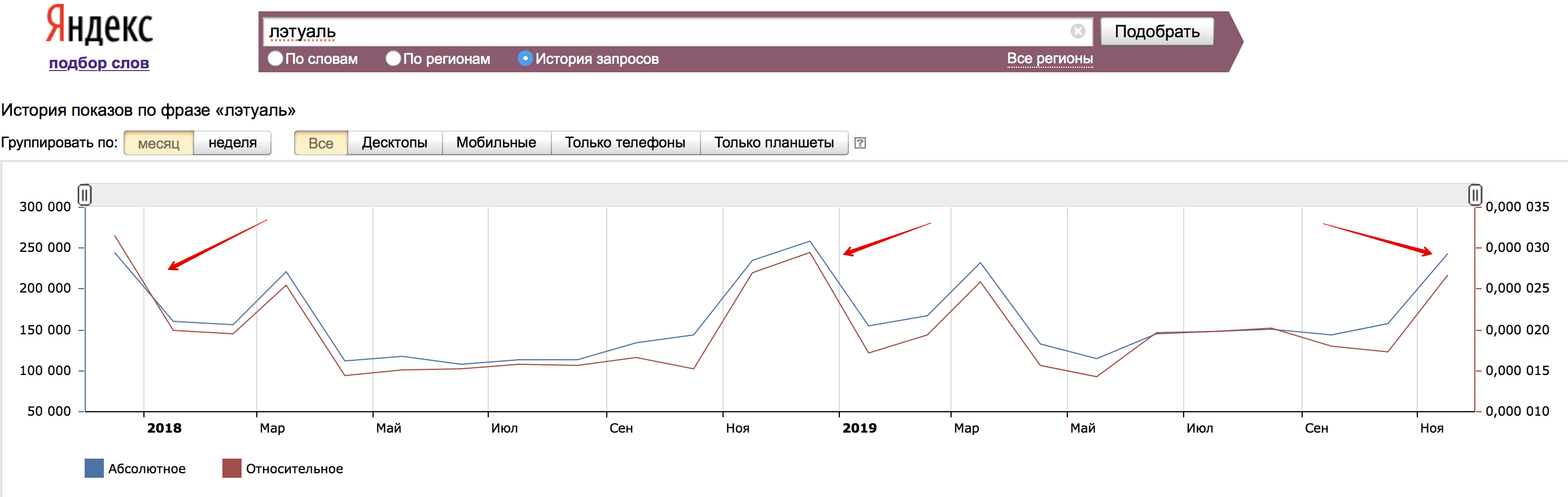The image size is (1568, 497).
Task: Select the «По регионам» radio button
Action: [x=393, y=59]
